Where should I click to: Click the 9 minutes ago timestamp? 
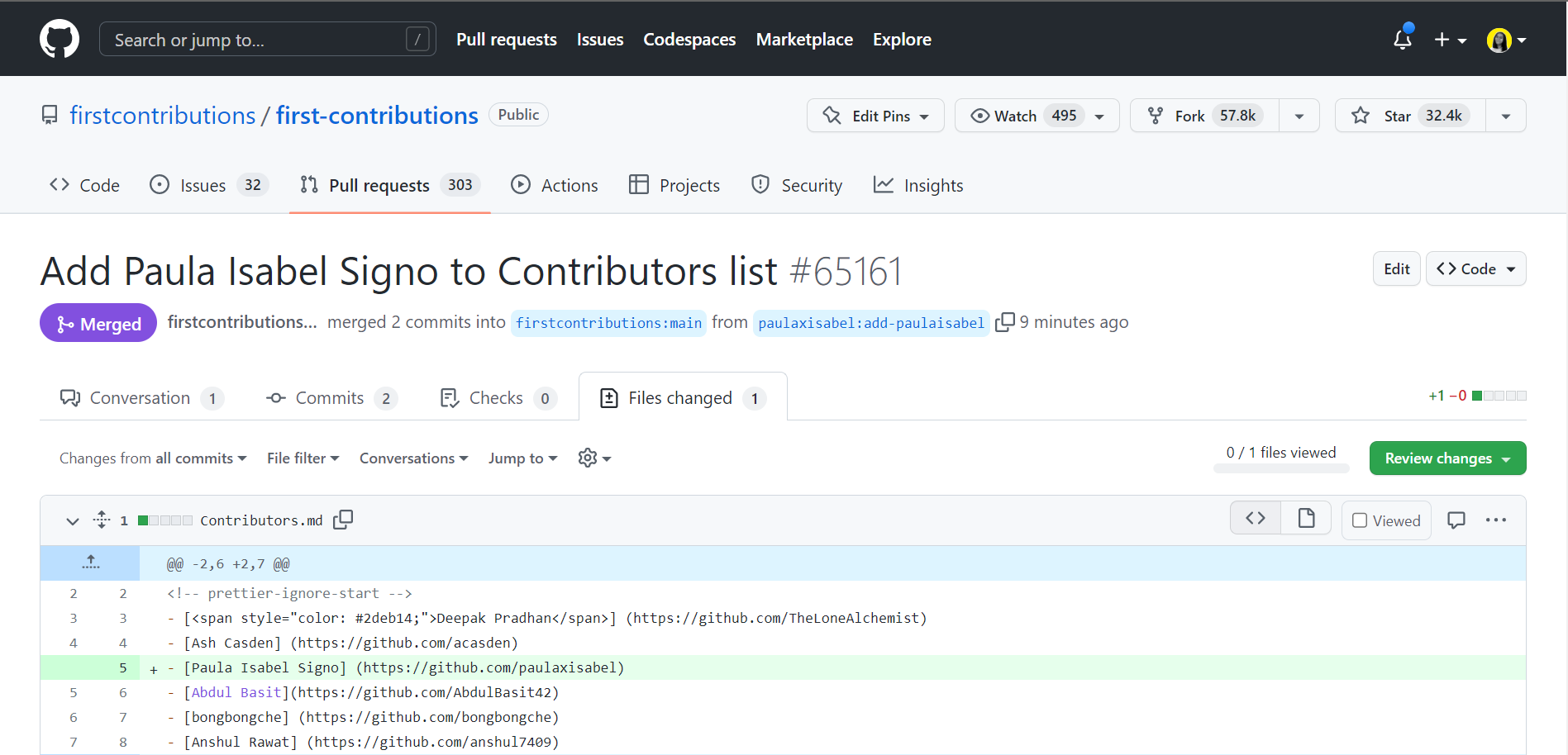click(1074, 322)
